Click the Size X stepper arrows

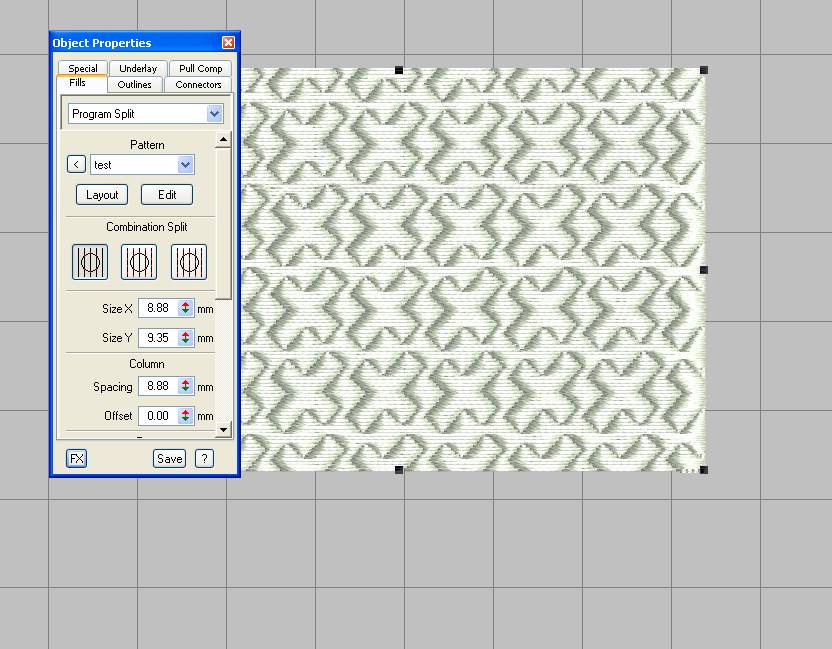click(186, 309)
